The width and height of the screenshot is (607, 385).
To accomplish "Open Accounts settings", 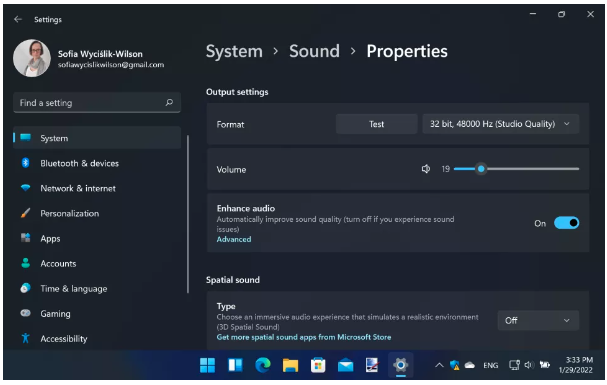I will pyautogui.click(x=97, y=264).
